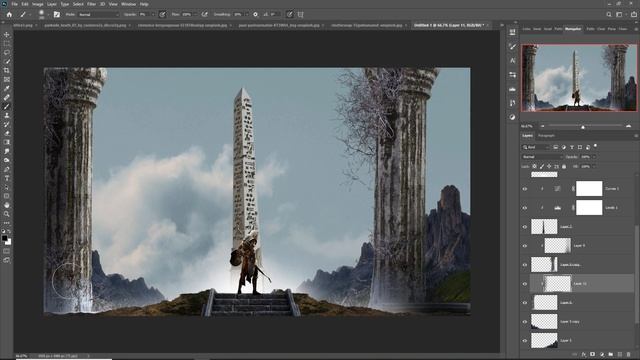
Task: Select the Horizontal Type tool
Action: tap(7, 178)
